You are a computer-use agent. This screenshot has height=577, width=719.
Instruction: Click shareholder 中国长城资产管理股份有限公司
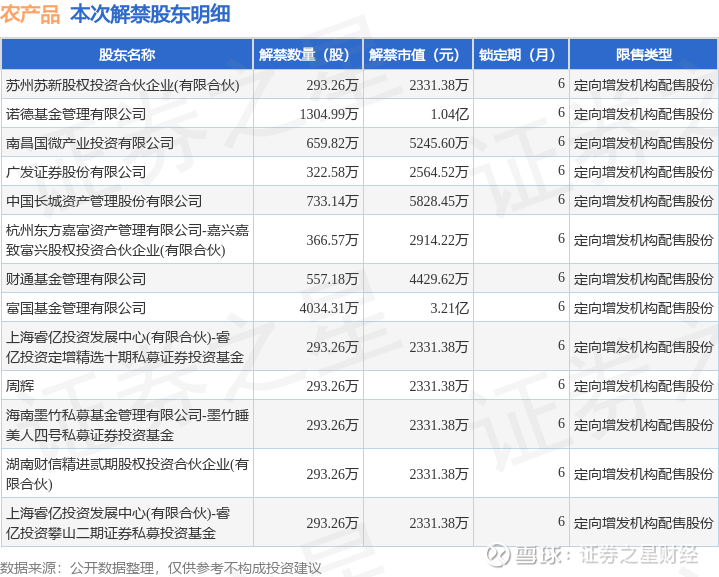point(104,201)
